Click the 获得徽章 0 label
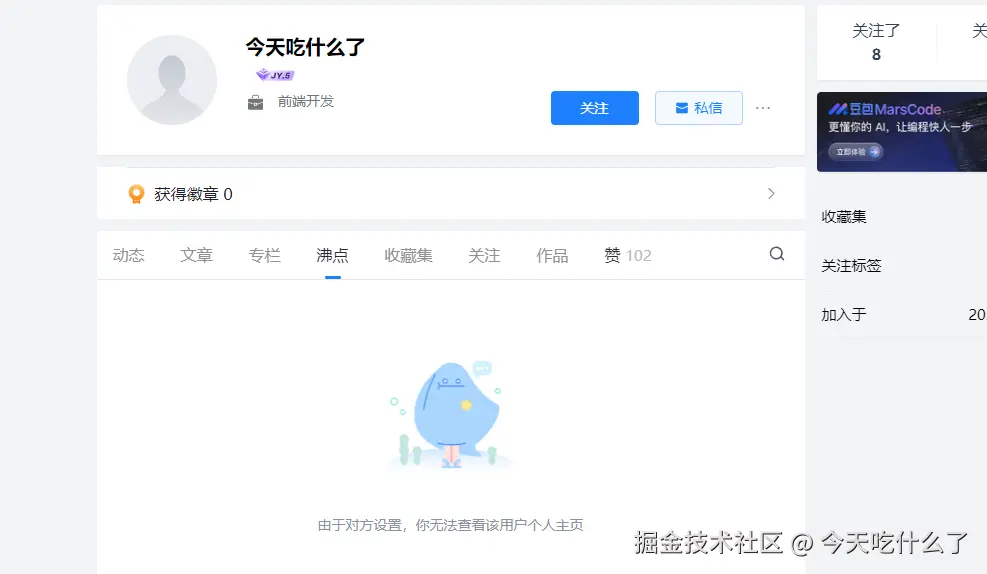Viewport: 987px width, 574px height. (x=193, y=194)
